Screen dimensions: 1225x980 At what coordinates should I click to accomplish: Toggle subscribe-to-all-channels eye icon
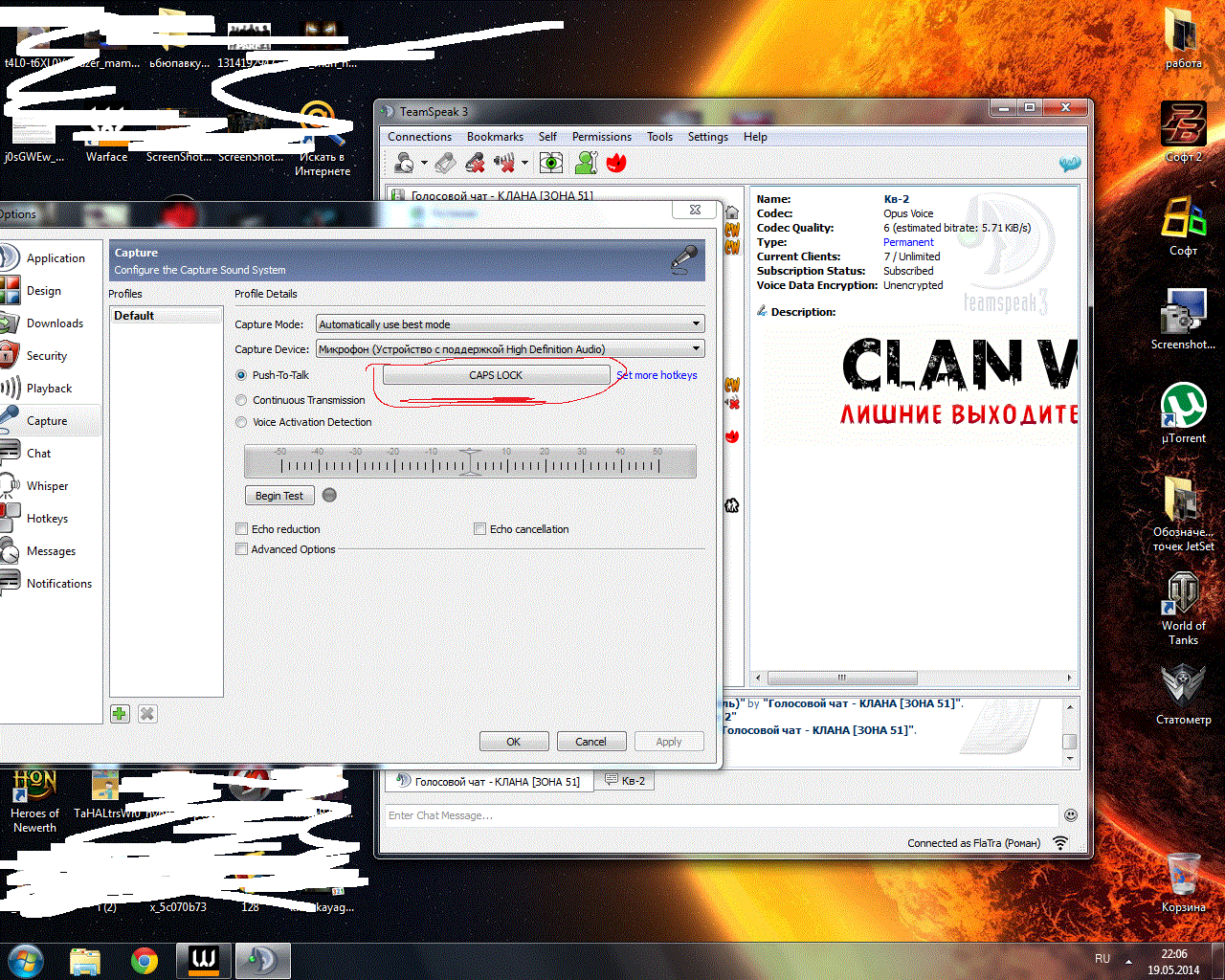click(x=550, y=163)
